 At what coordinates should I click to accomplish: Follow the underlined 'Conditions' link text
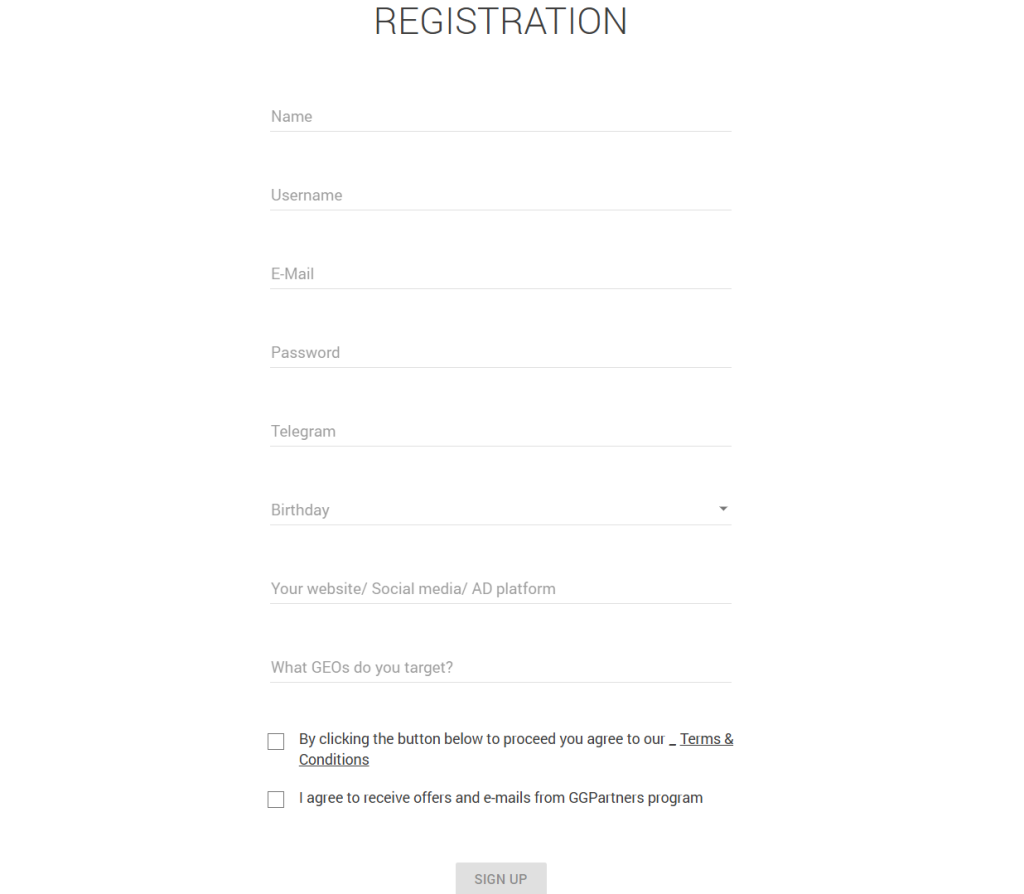point(334,760)
